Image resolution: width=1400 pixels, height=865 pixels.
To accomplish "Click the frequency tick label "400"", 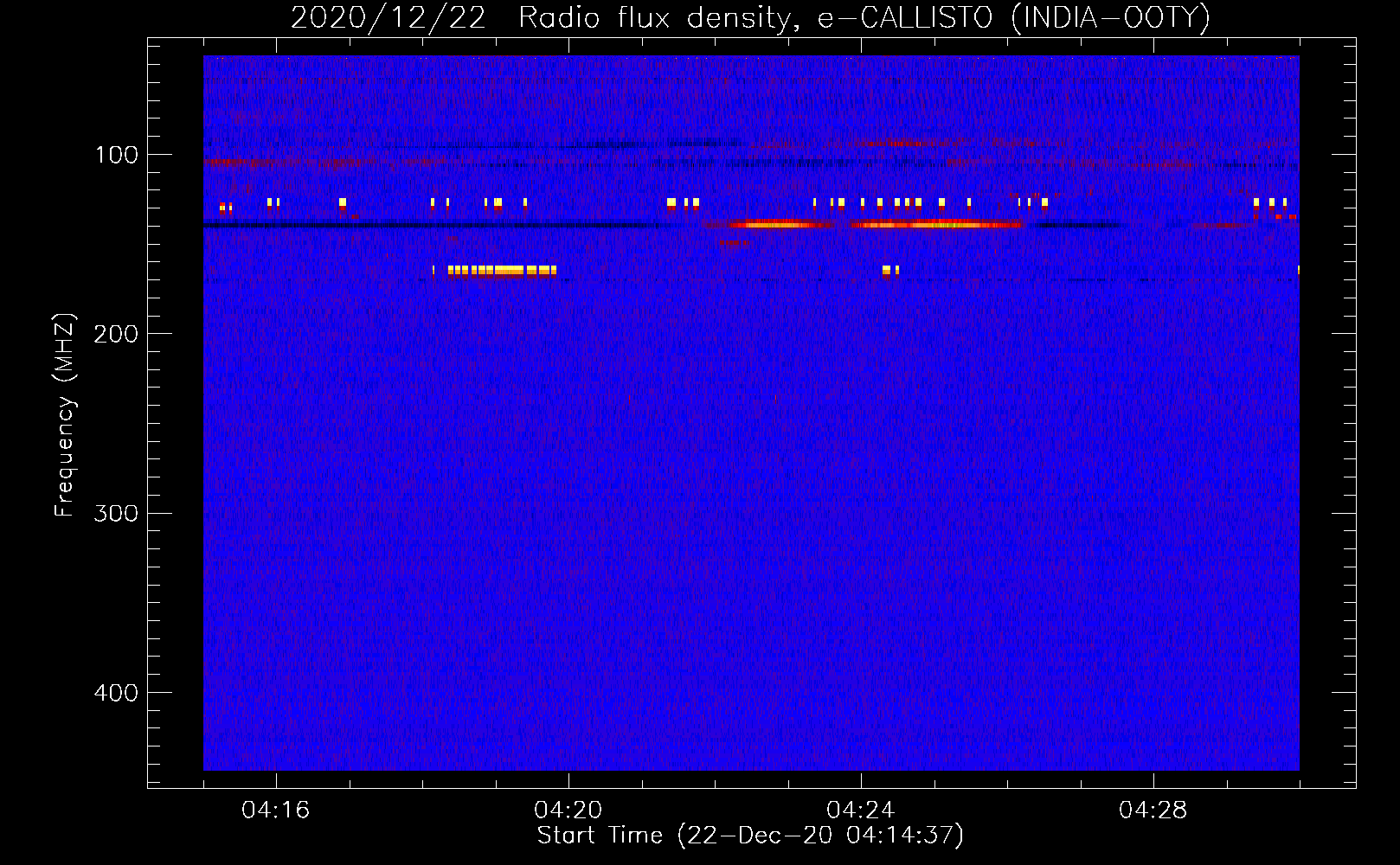I will [x=117, y=693].
